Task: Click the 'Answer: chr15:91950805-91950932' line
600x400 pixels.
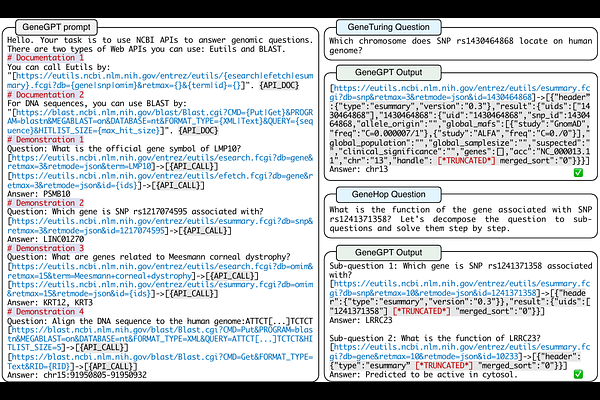Action: [77, 375]
